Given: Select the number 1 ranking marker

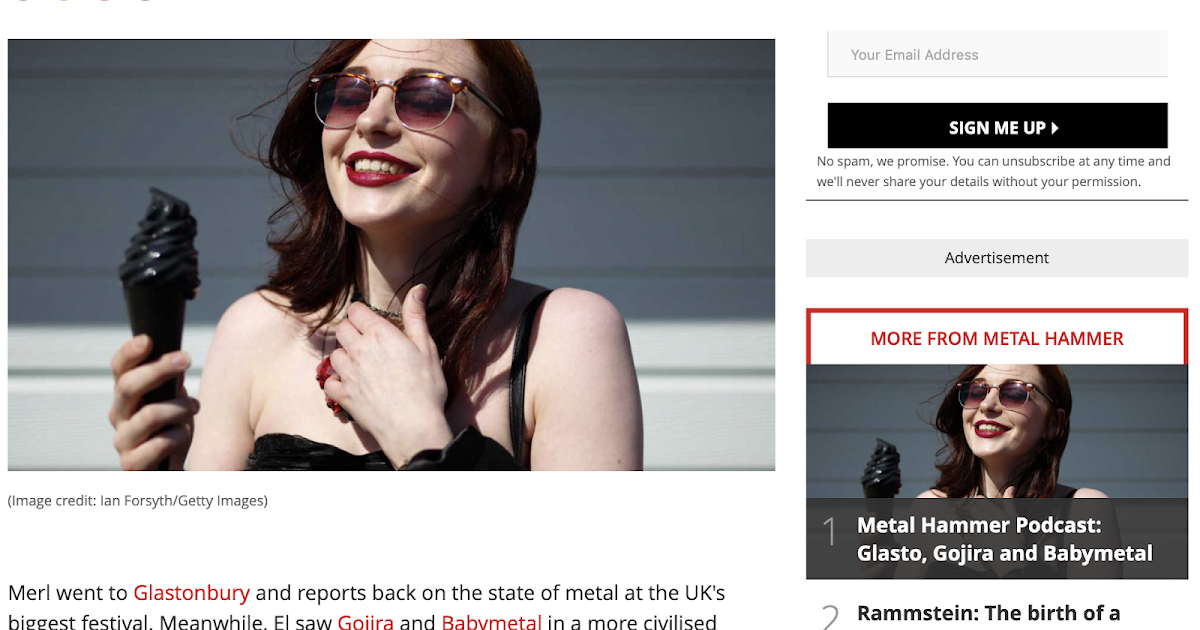Looking at the screenshot, I should coord(829,532).
